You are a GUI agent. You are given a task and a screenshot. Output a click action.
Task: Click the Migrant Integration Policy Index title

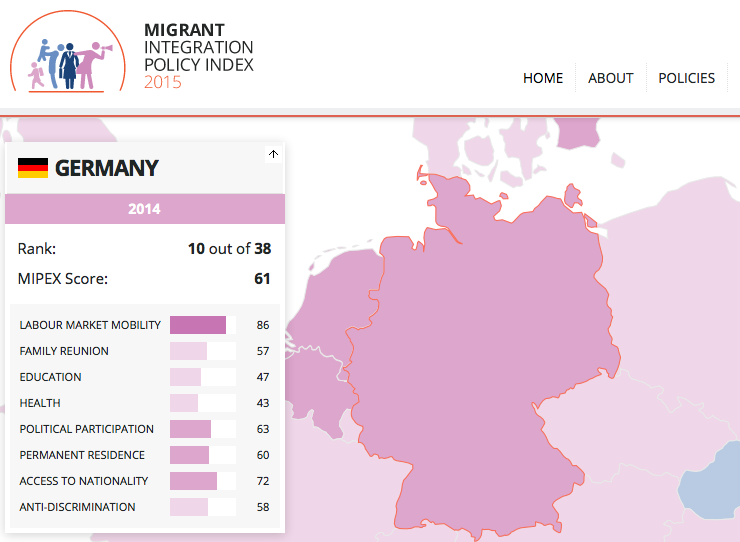pos(198,57)
